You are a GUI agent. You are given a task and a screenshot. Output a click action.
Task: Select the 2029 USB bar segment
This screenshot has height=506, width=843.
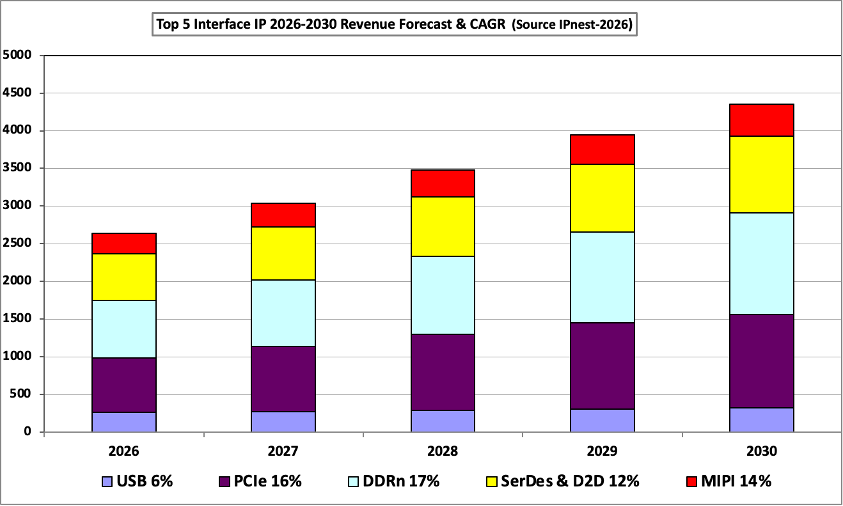pyautogui.click(x=603, y=421)
